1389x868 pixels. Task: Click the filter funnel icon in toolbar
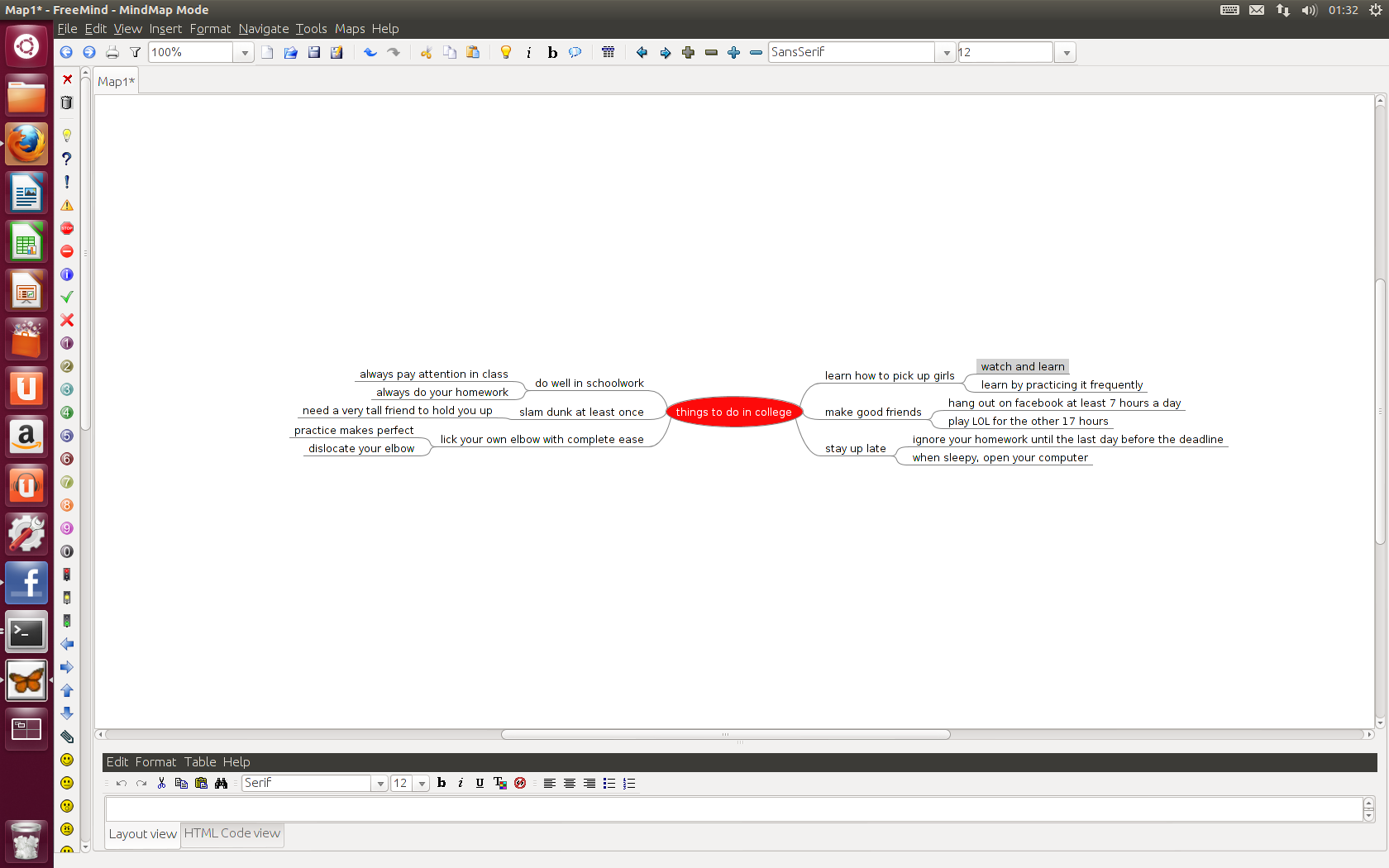pyautogui.click(x=135, y=52)
